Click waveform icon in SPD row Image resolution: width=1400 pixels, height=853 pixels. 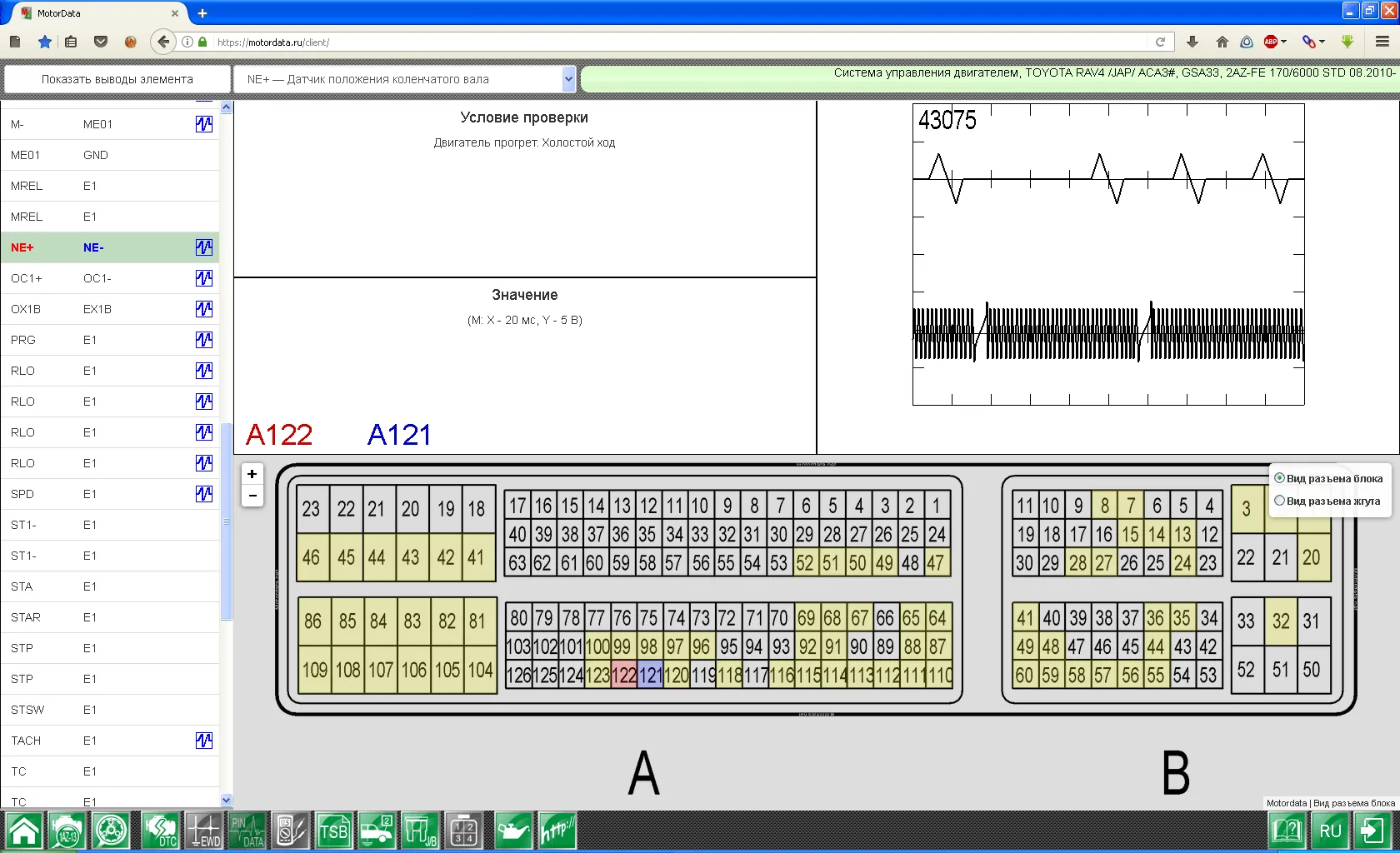pos(204,494)
